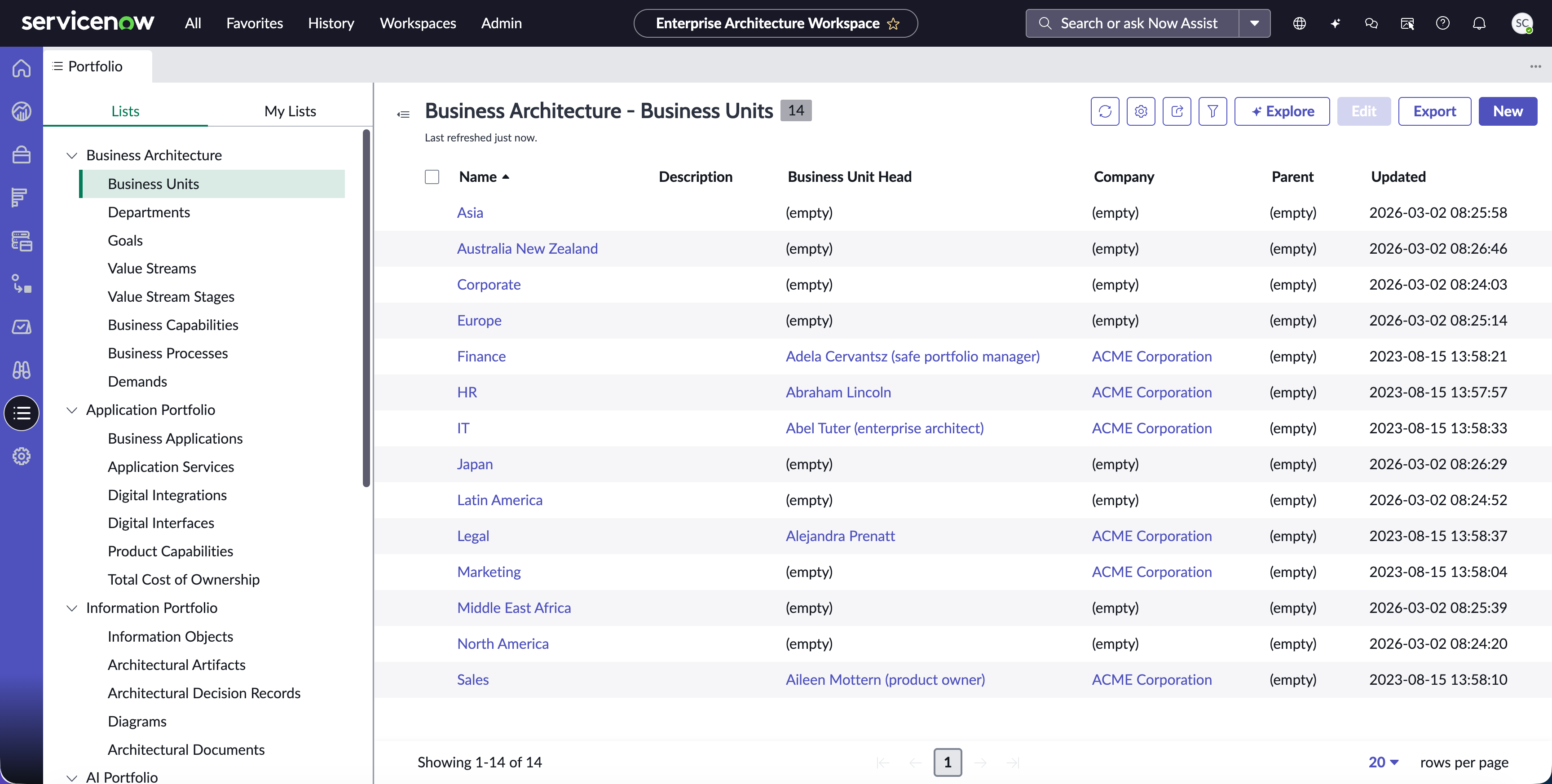Open the help question mark icon
Screen dimensions: 1552x784
(x=1443, y=23)
